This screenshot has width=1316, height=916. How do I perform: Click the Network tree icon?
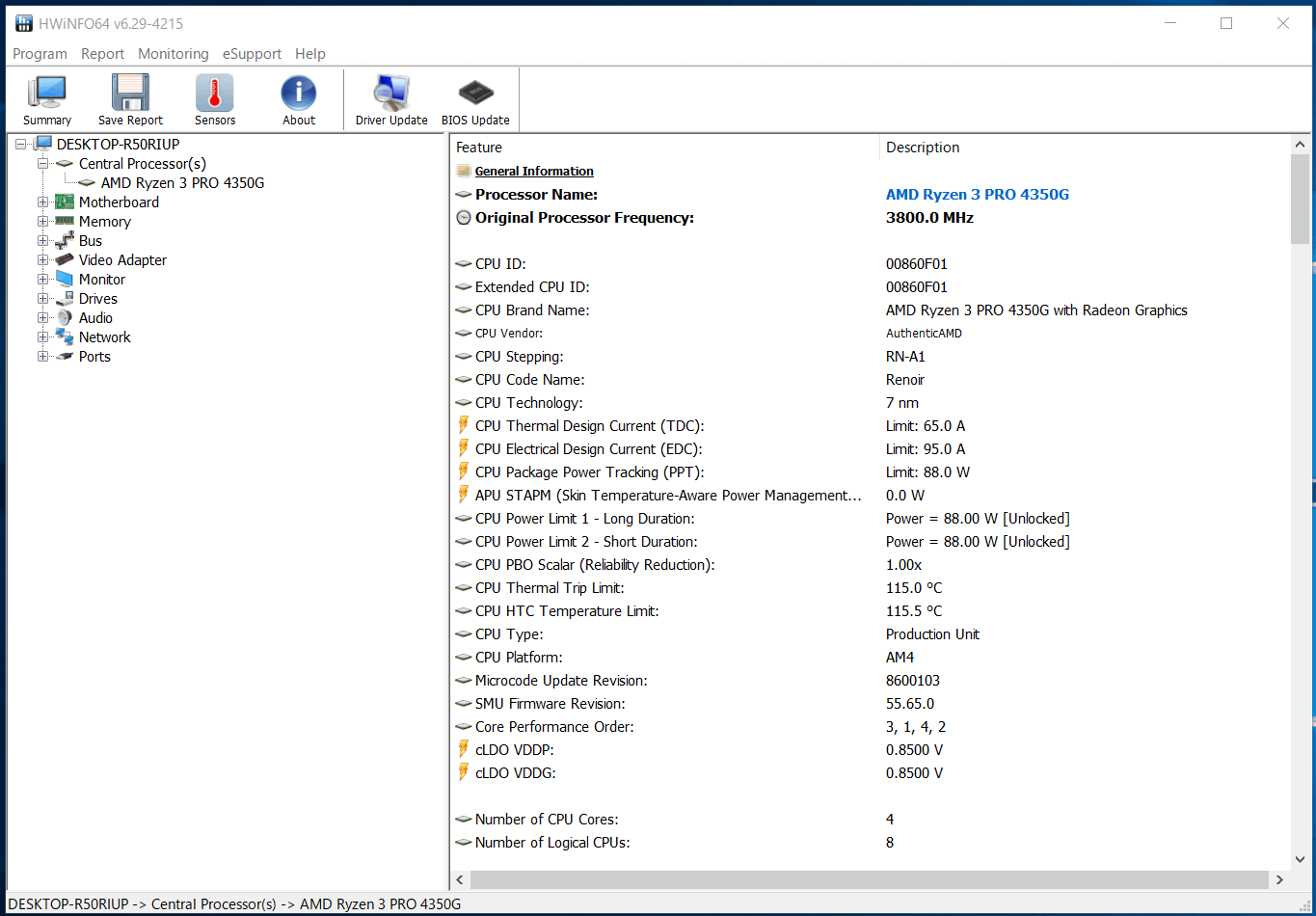point(65,337)
